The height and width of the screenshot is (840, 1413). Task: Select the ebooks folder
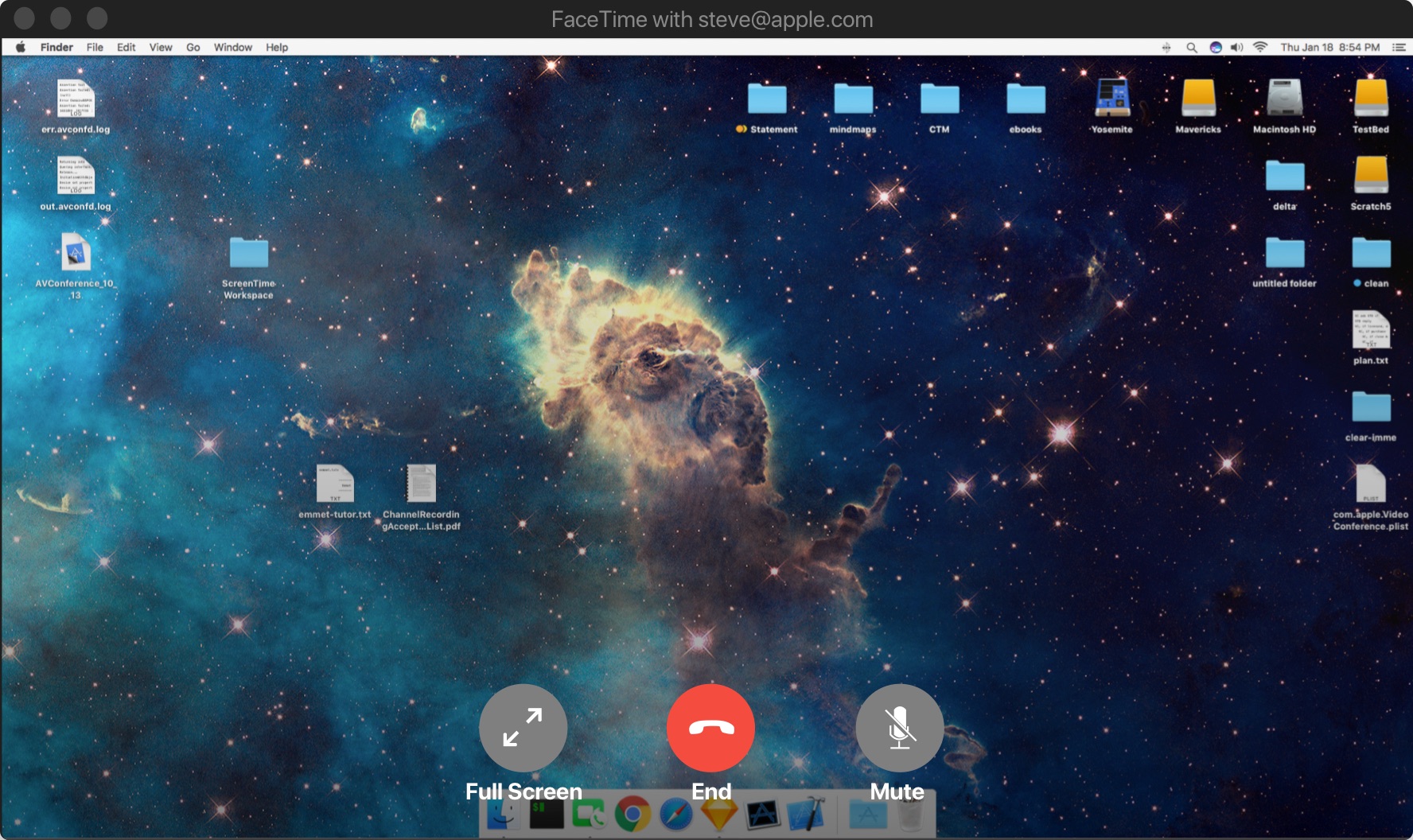(x=1026, y=107)
